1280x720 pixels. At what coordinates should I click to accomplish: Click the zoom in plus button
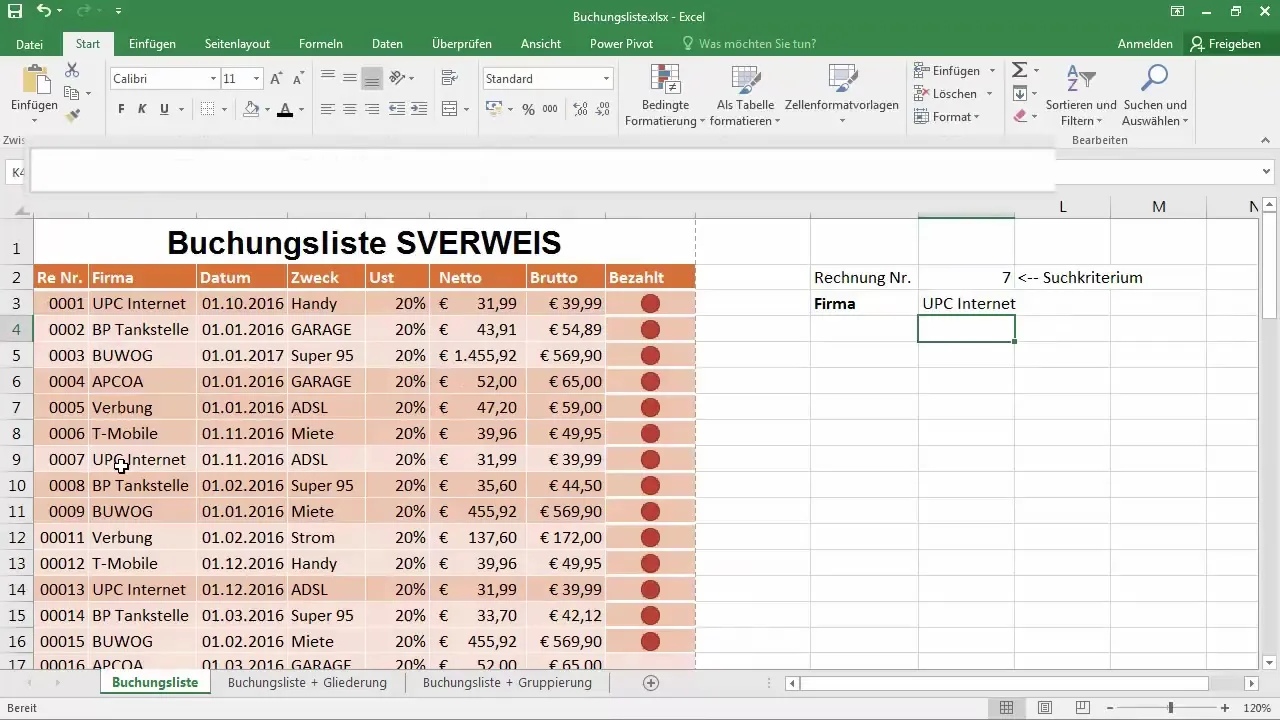tap(1227, 708)
